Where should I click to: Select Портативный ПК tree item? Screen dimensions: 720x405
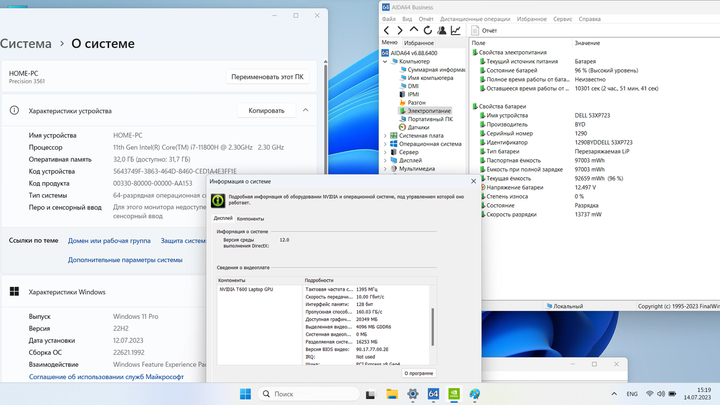click(x=426, y=119)
